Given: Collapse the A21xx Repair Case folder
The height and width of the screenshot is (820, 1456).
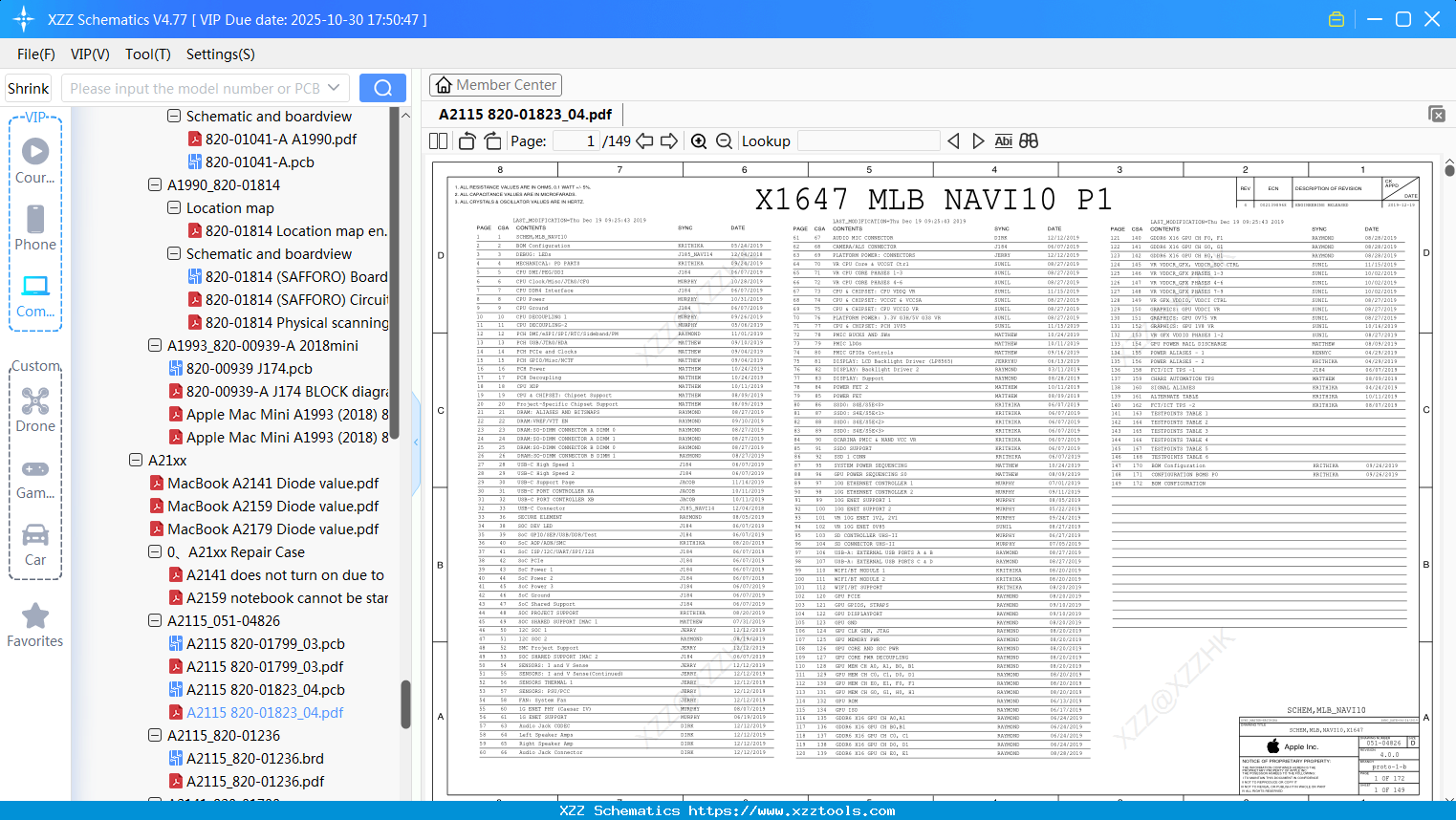Looking at the screenshot, I should [155, 551].
